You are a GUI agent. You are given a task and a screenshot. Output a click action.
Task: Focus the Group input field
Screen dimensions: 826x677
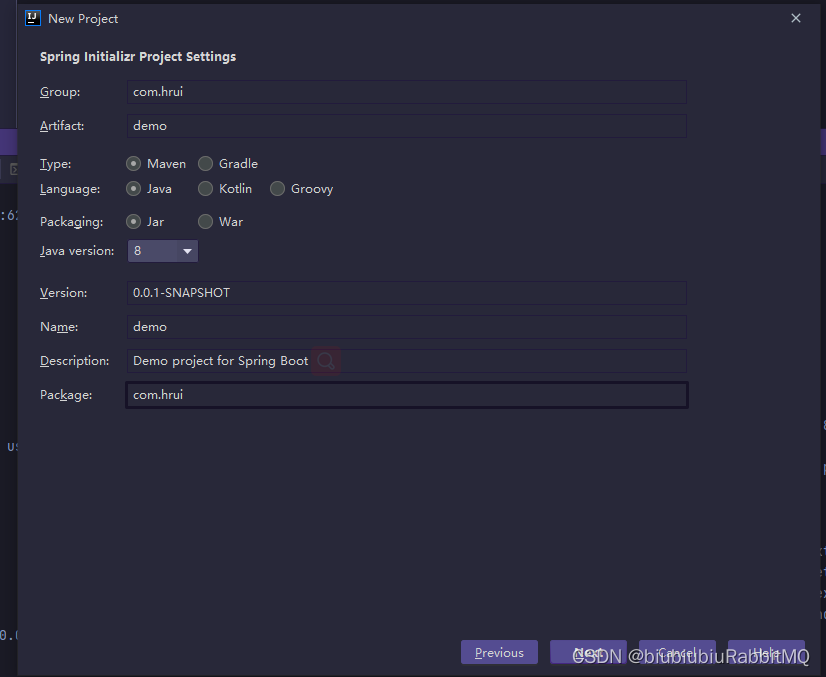pyautogui.click(x=407, y=92)
